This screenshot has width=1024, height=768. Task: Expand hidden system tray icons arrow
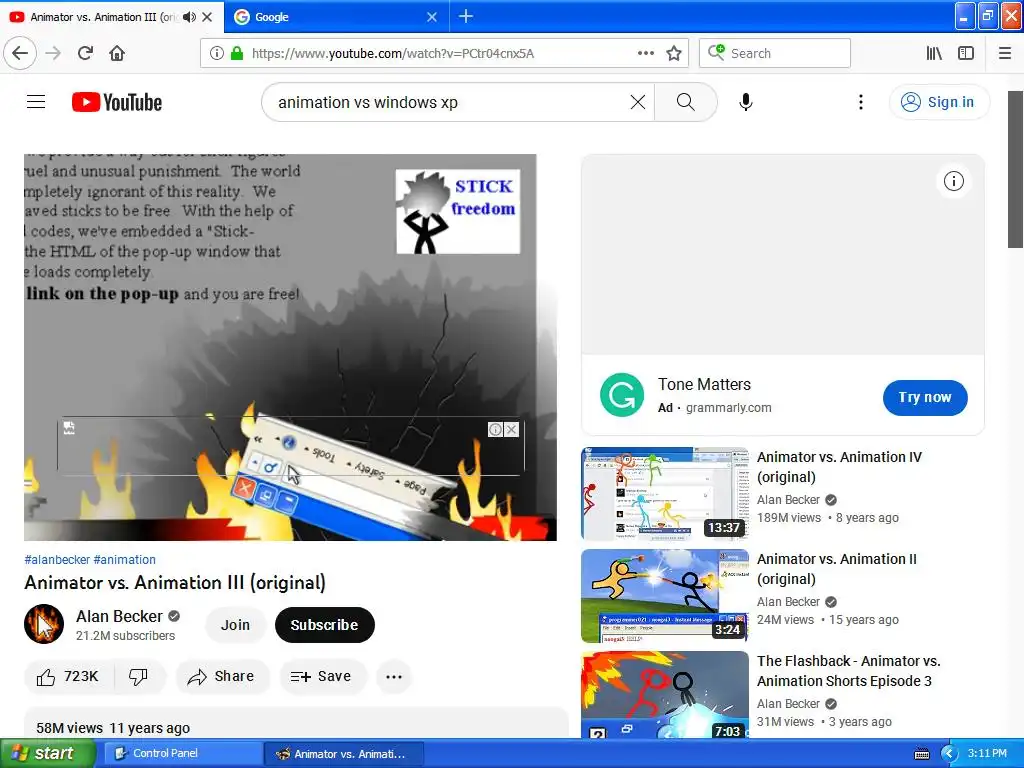click(x=949, y=754)
